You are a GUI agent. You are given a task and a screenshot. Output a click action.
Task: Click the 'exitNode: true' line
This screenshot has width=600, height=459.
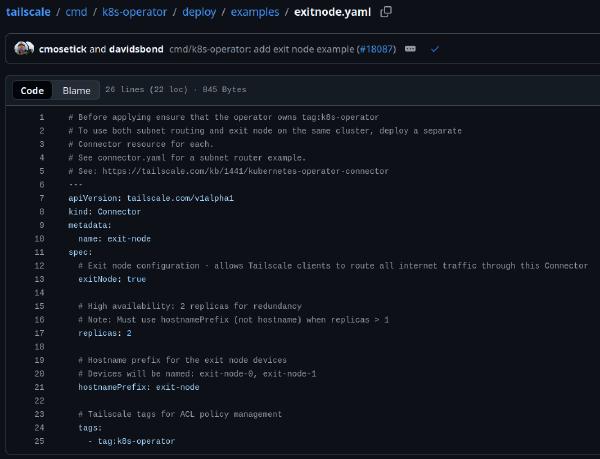point(112,279)
